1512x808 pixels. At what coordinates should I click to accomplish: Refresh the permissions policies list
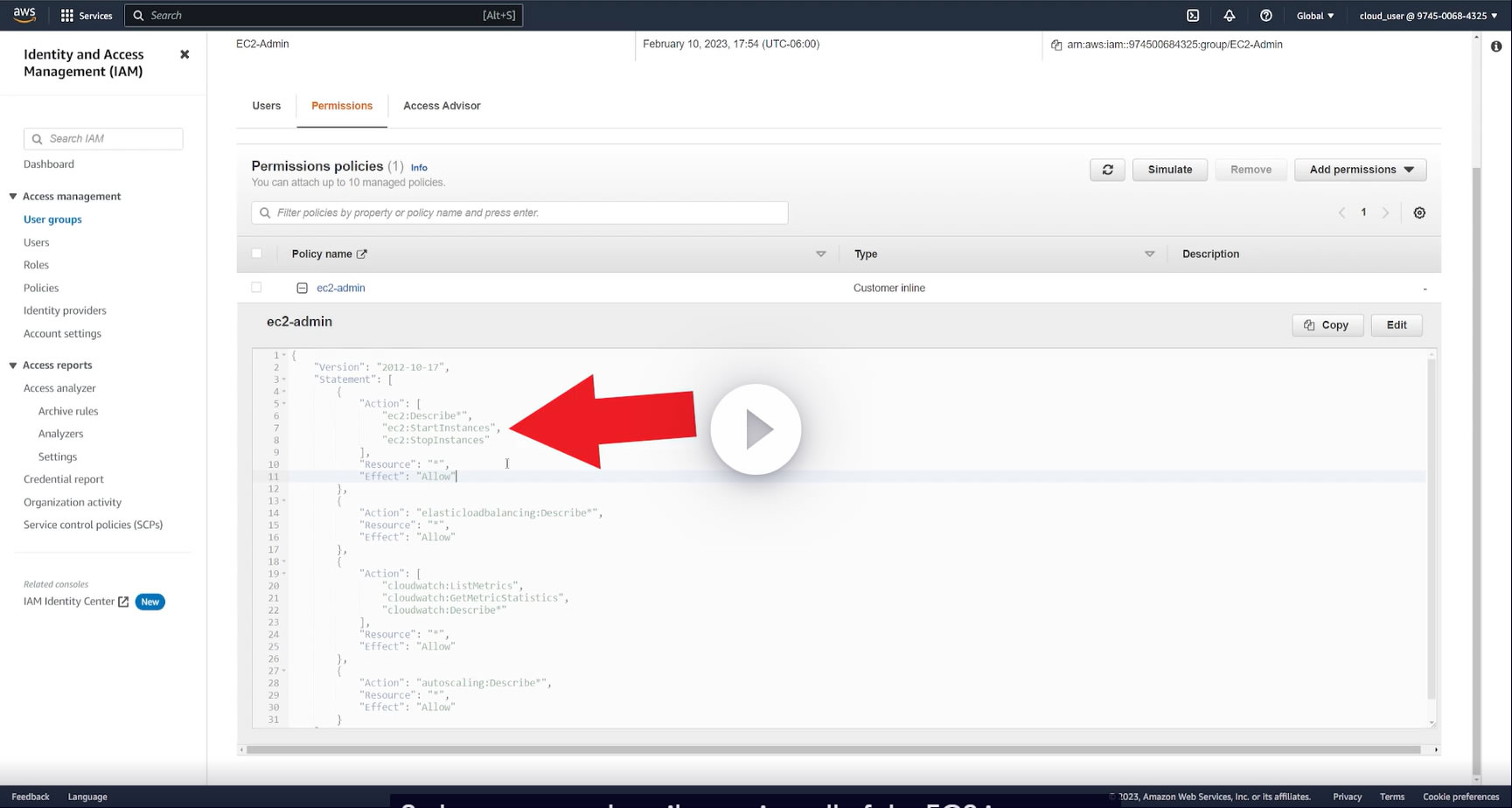(1108, 170)
